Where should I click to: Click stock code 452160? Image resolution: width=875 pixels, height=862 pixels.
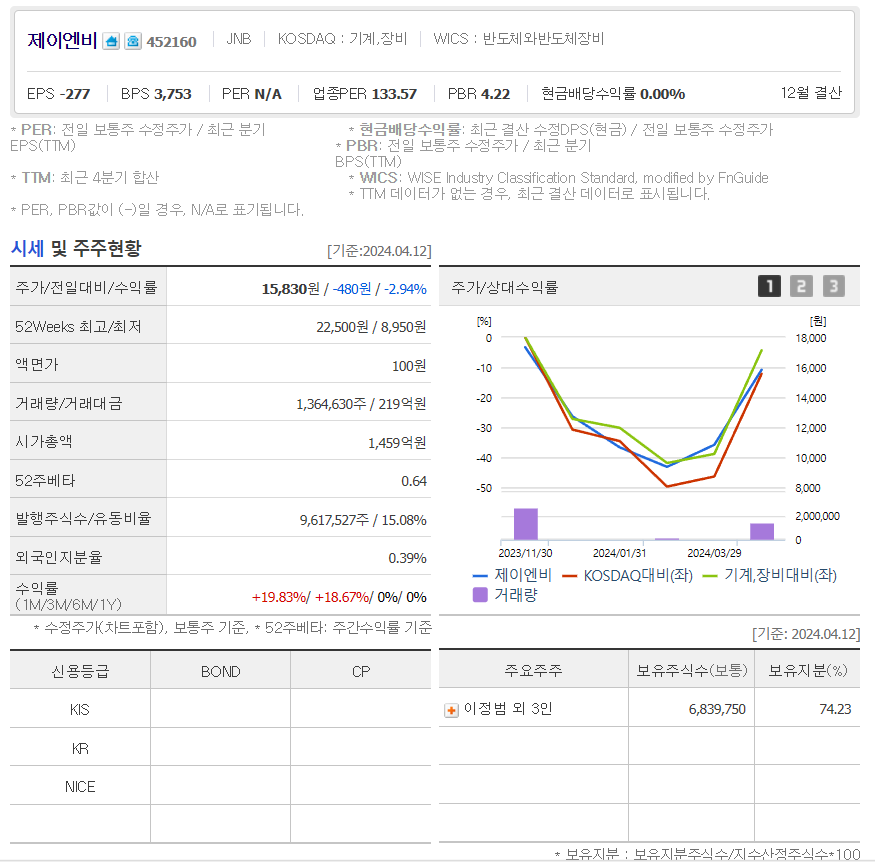coord(171,42)
